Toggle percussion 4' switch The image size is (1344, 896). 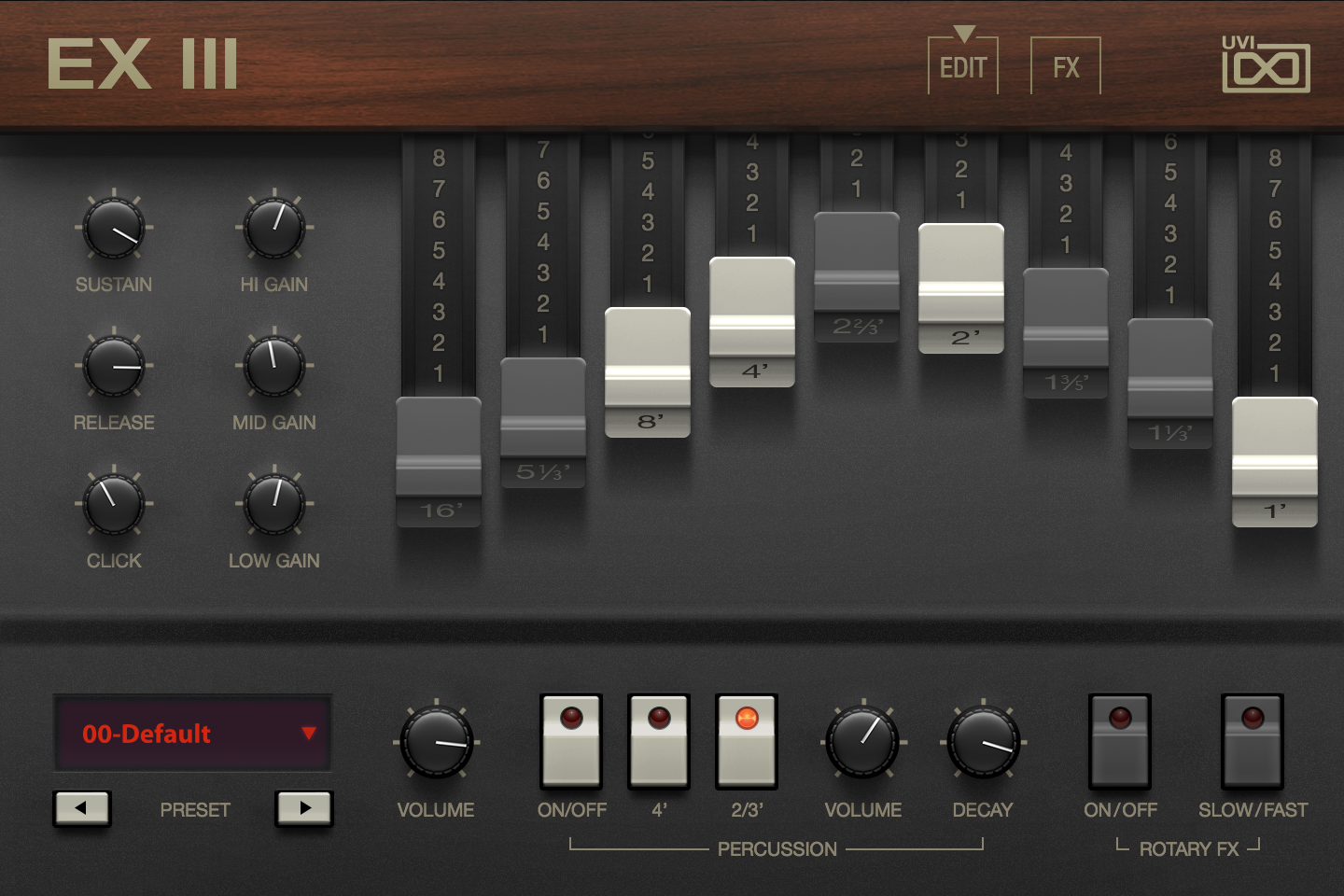pos(659,742)
